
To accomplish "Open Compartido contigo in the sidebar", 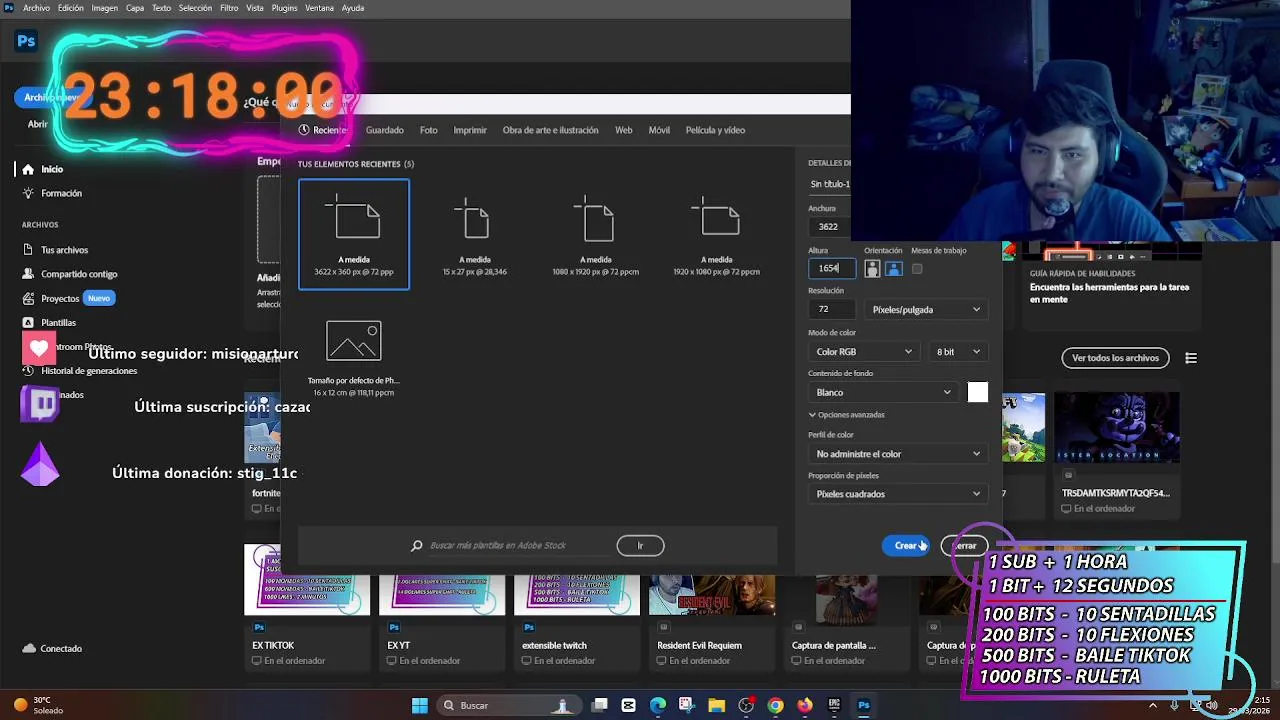I will (70, 274).
